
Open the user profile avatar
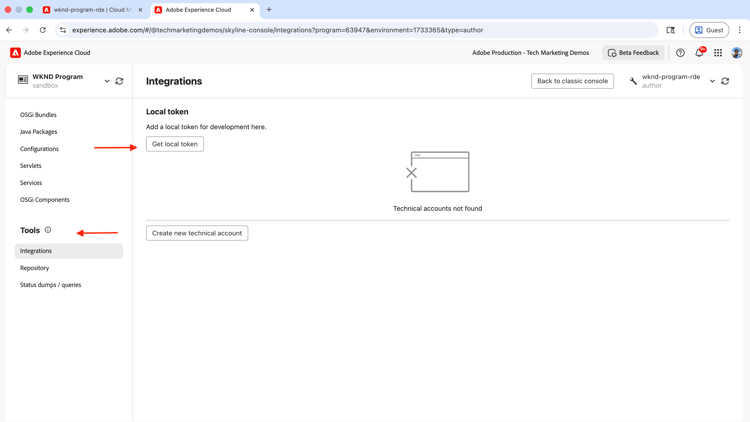click(x=737, y=53)
